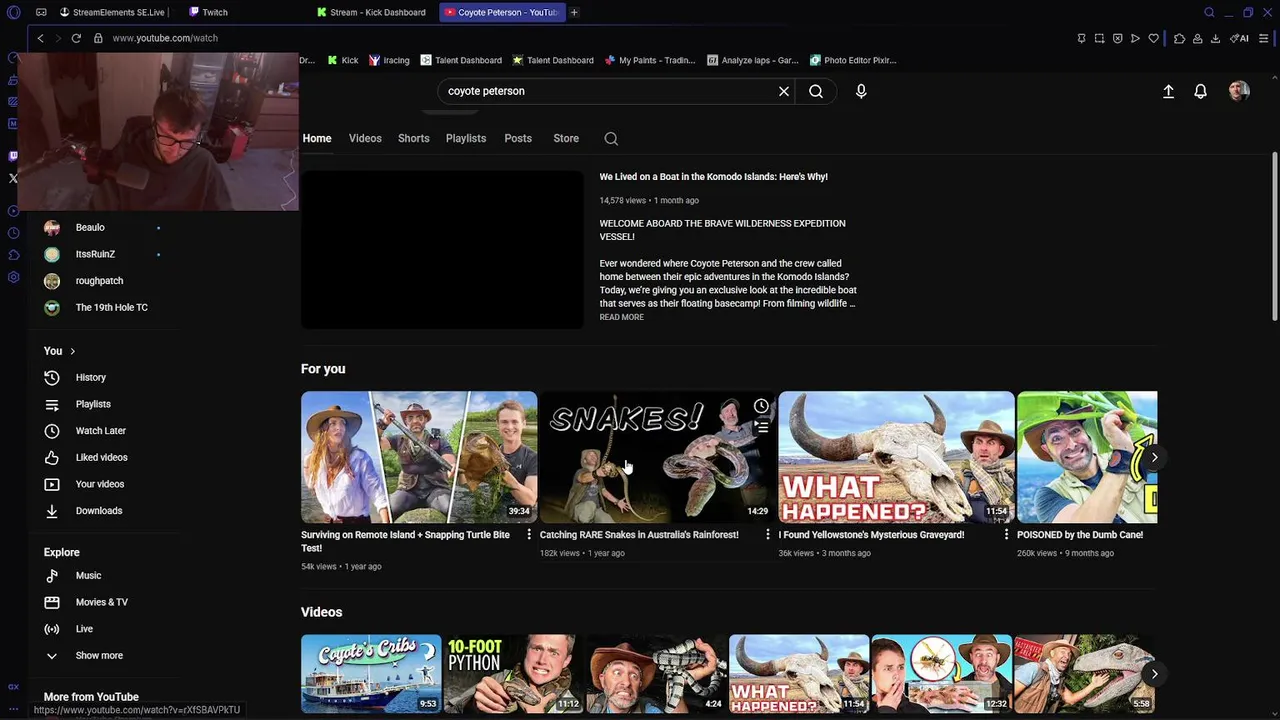
Task: Switch to the Posts channel tab
Action: (x=518, y=139)
